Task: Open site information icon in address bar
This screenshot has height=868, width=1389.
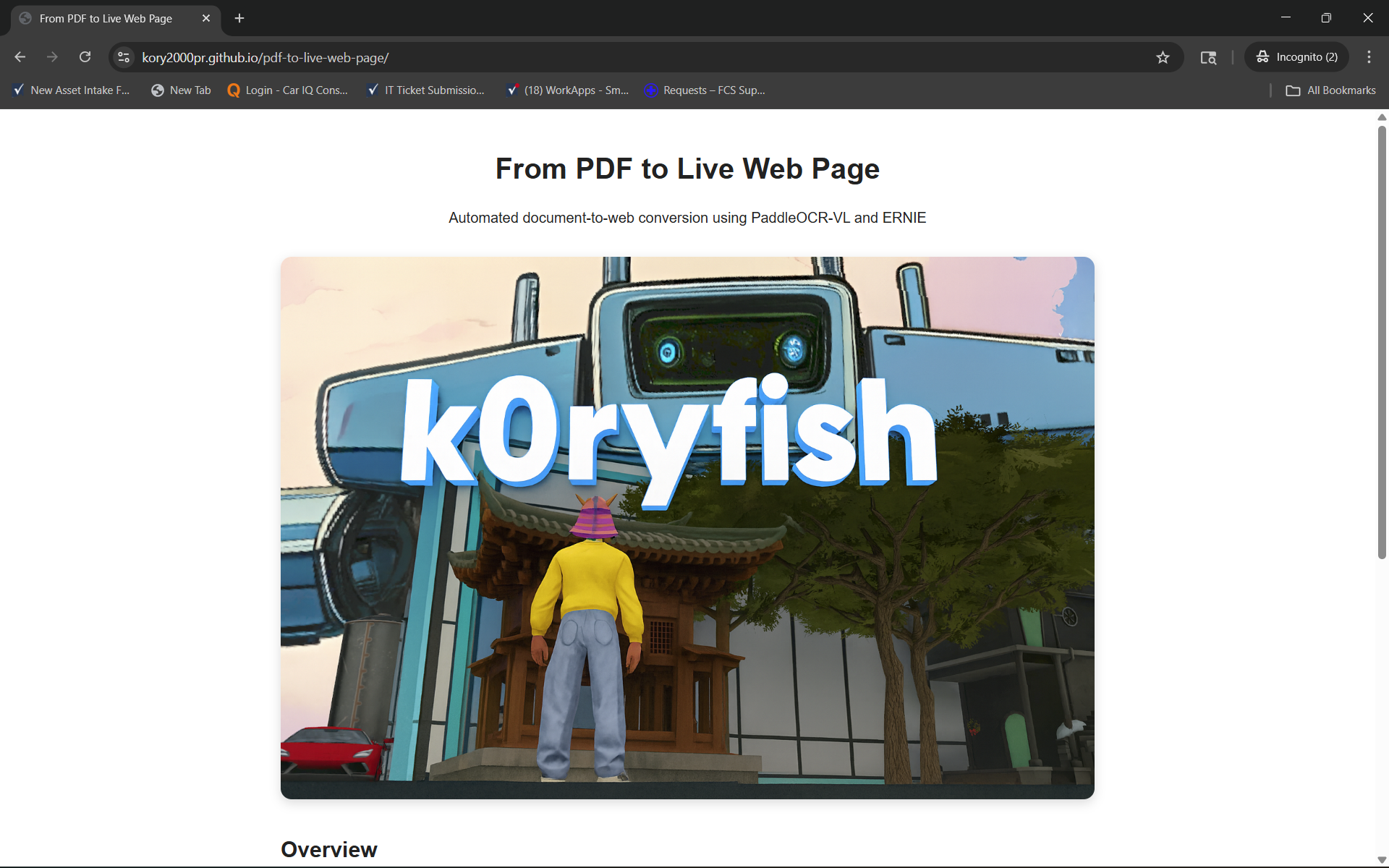Action: [124, 57]
